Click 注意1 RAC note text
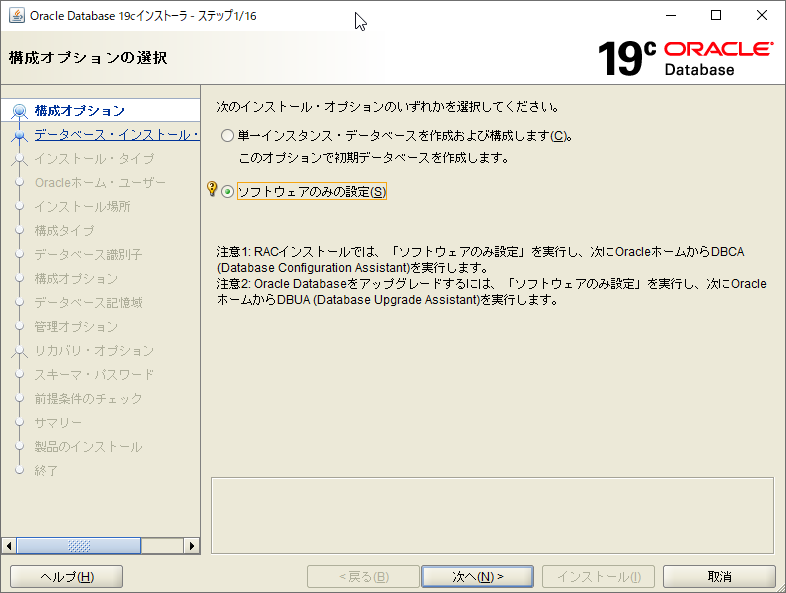Image resolution: width=786 pixels, height=593 pixels. pyautogui.click(x=480, y=260)
